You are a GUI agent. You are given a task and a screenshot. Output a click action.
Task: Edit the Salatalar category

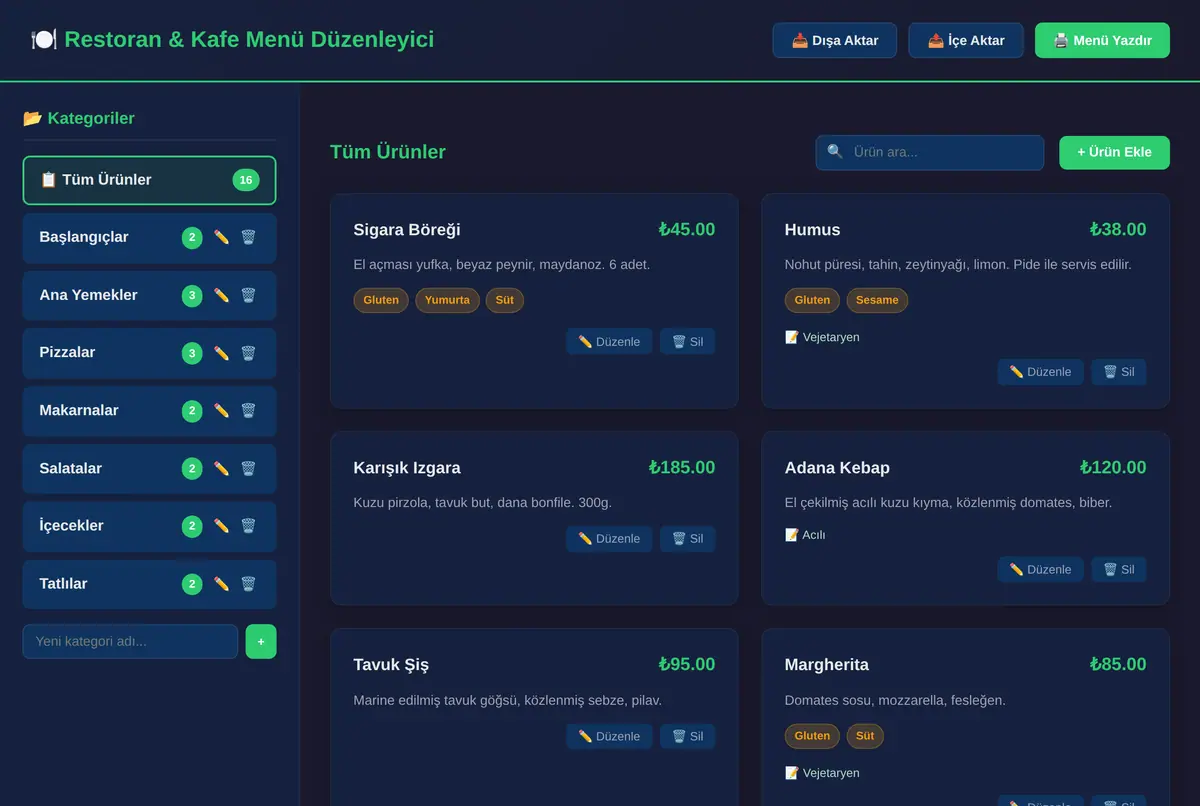[x=221, y=469]
